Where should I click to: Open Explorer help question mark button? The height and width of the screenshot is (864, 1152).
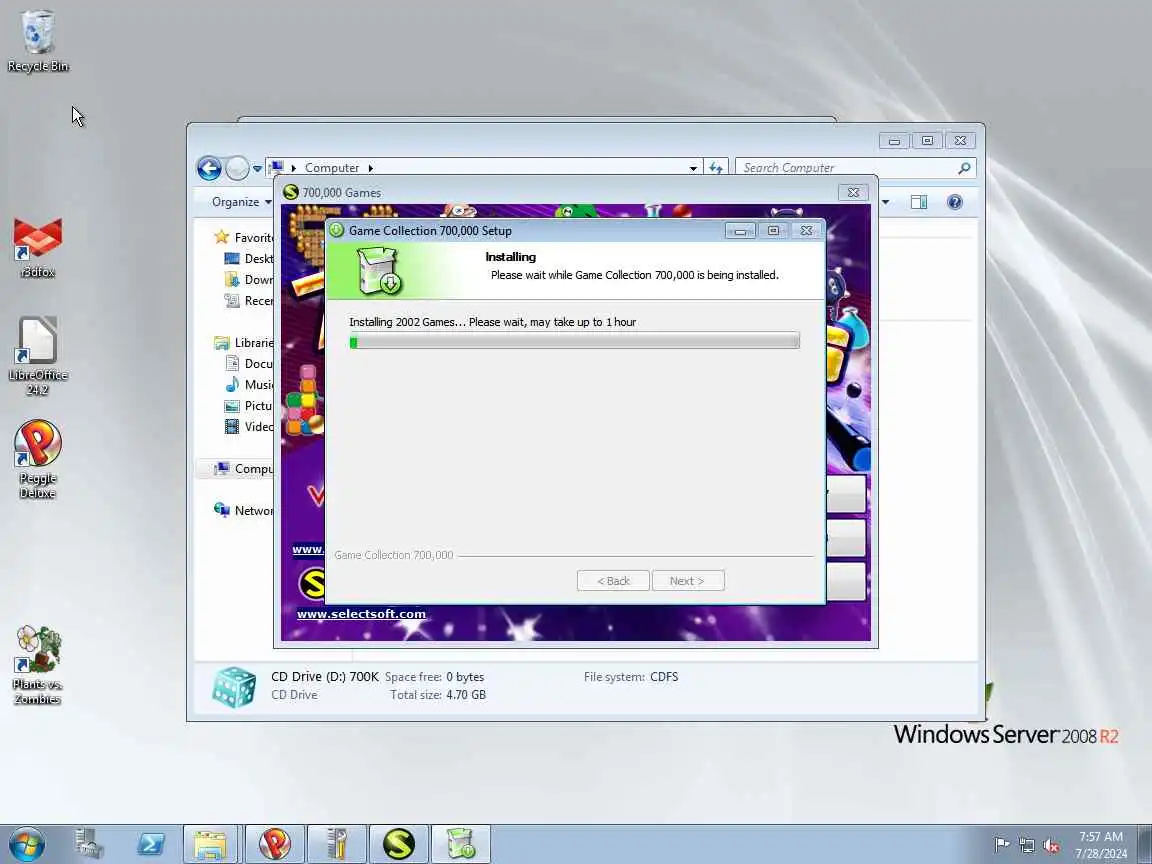pos(954,202)
